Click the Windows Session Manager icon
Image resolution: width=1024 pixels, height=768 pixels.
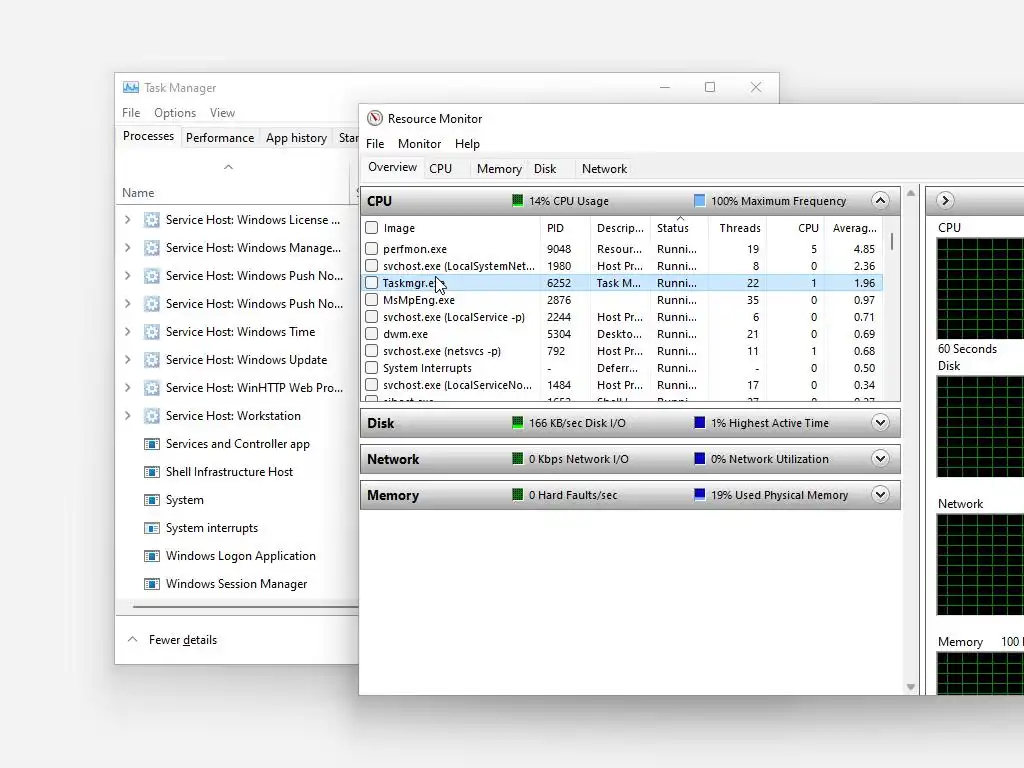(x=152, y=584)
